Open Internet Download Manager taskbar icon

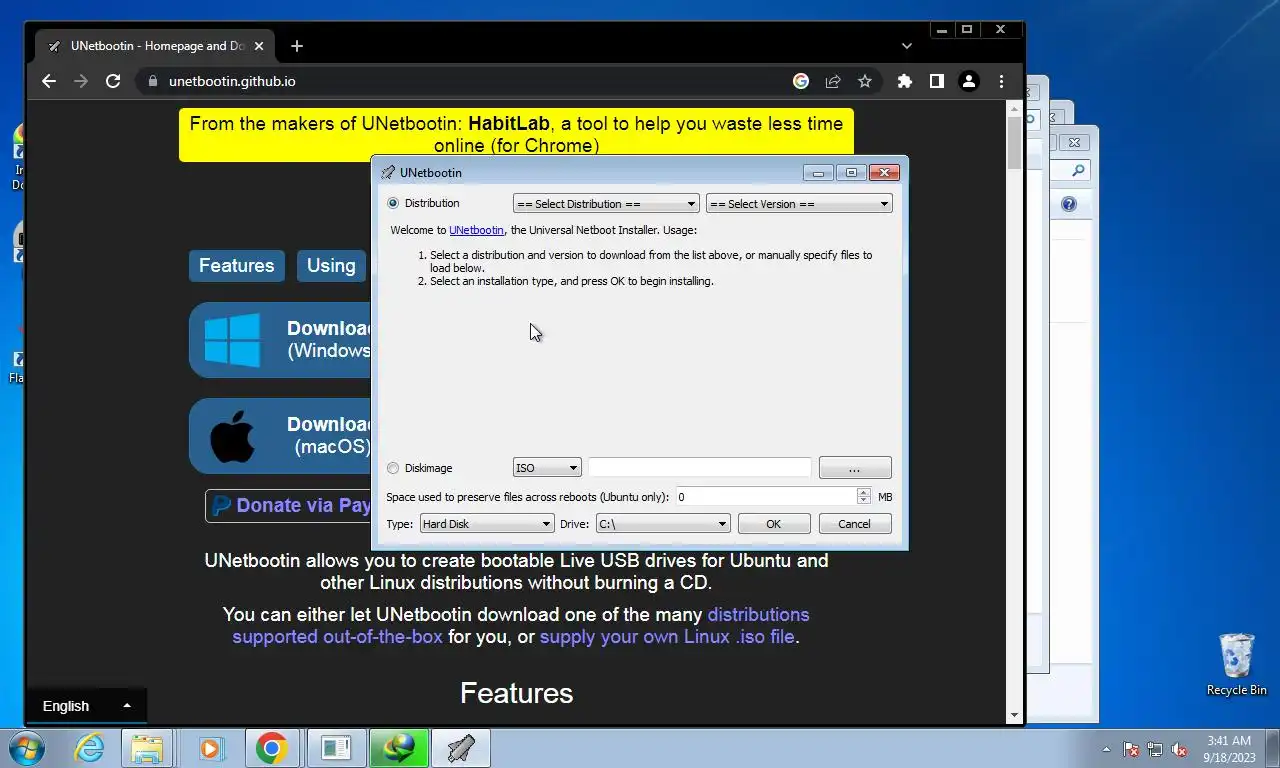click(398, 748)
